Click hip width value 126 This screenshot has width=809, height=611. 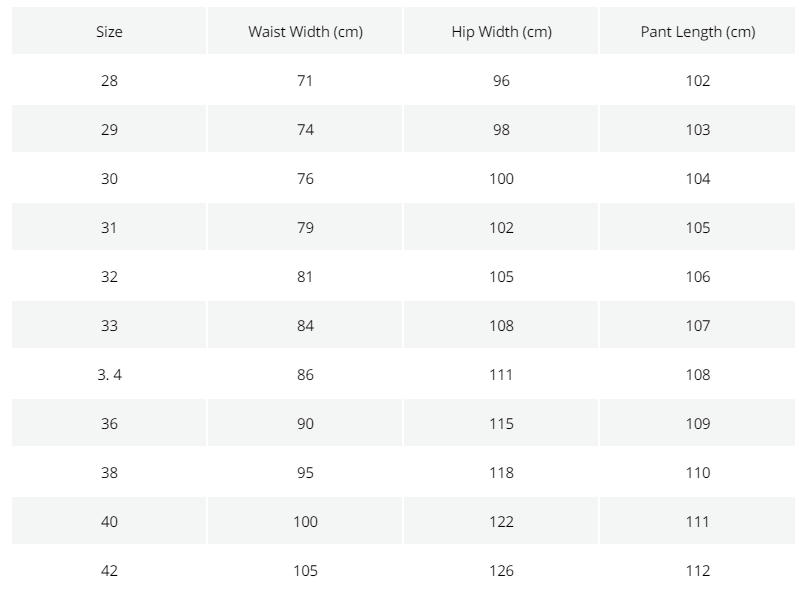[x=501, y=571]
